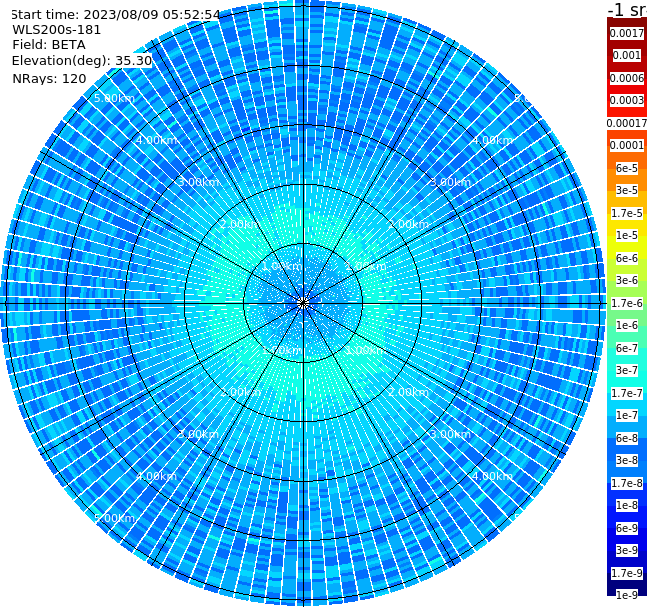Click the 3e-9 color scale value
This screenshot has height=607, width=647.
627,550
